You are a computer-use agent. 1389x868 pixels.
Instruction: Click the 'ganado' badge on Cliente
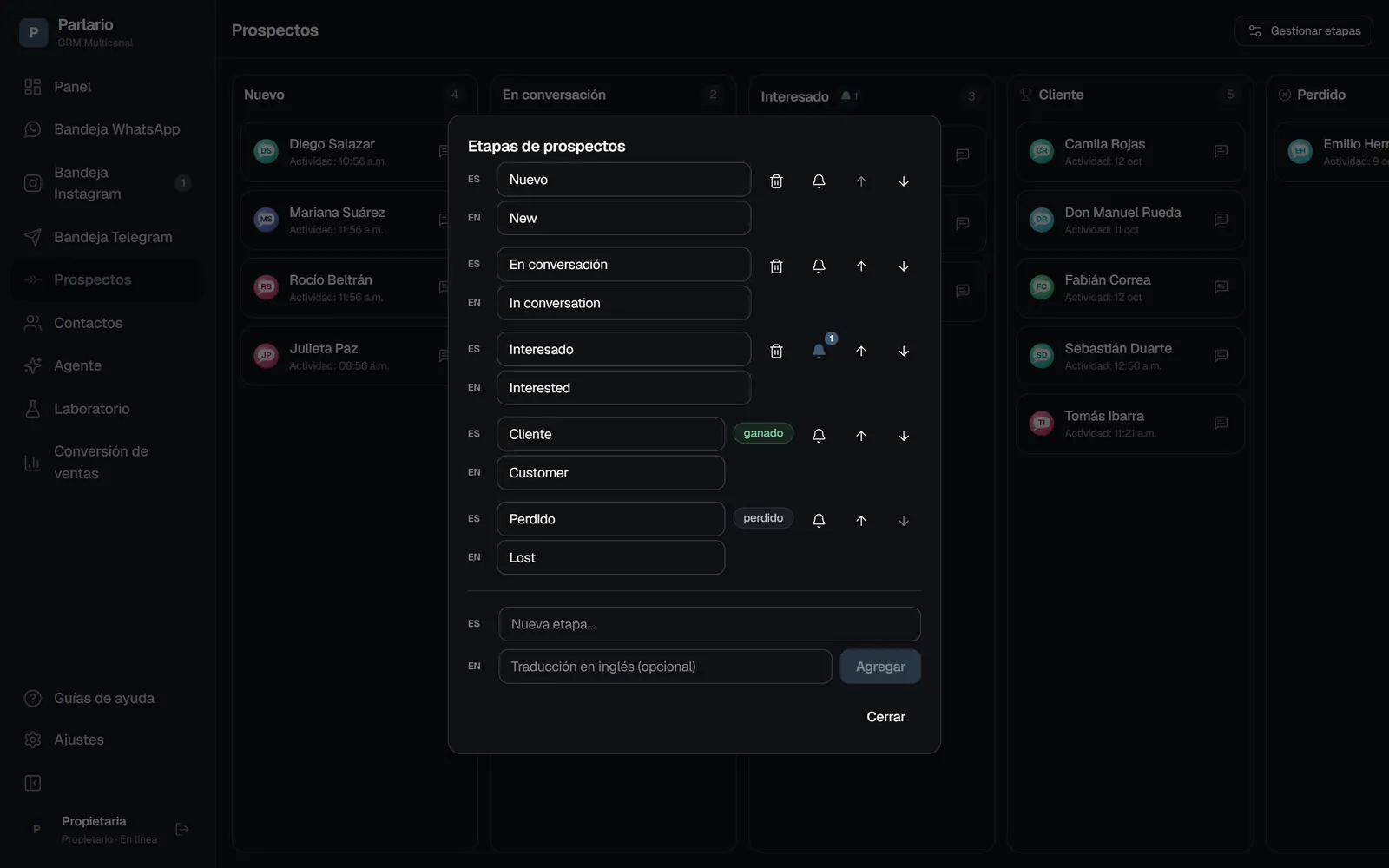pyautogui.click(x=763, y=433)
